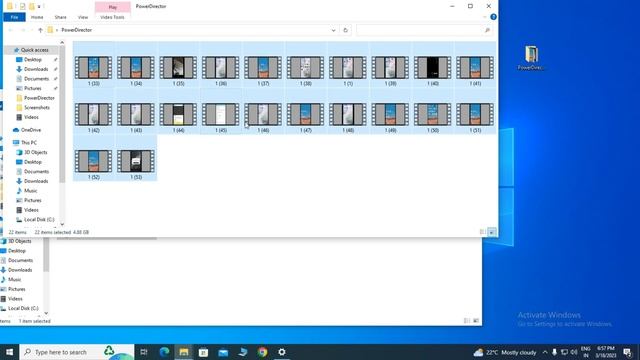Select video file 1 (33)
This screenshot has width=640, height=360.
pos(93,67)
